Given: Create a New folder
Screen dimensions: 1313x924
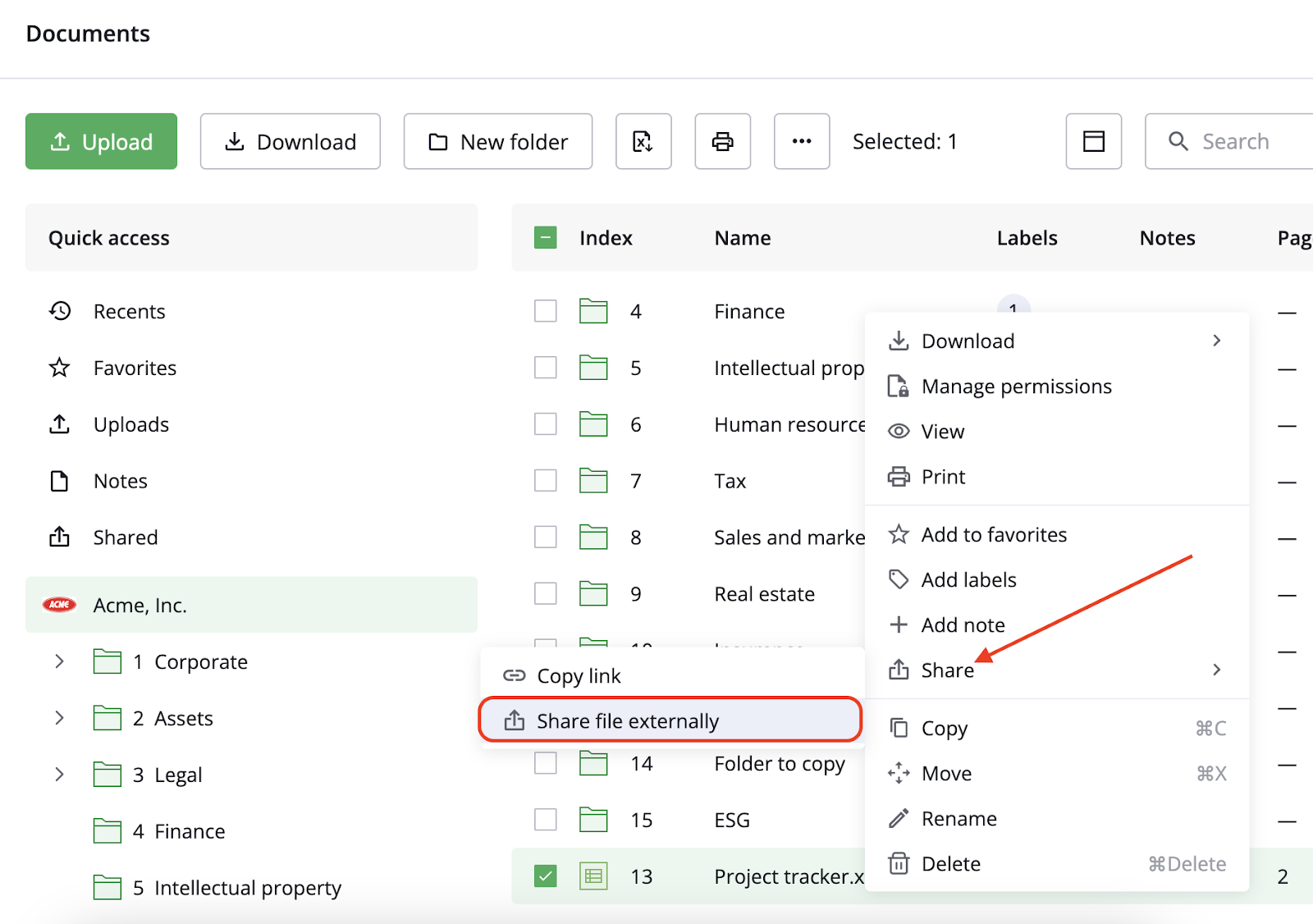Looking at the screenshot, I should coord(497,141).
